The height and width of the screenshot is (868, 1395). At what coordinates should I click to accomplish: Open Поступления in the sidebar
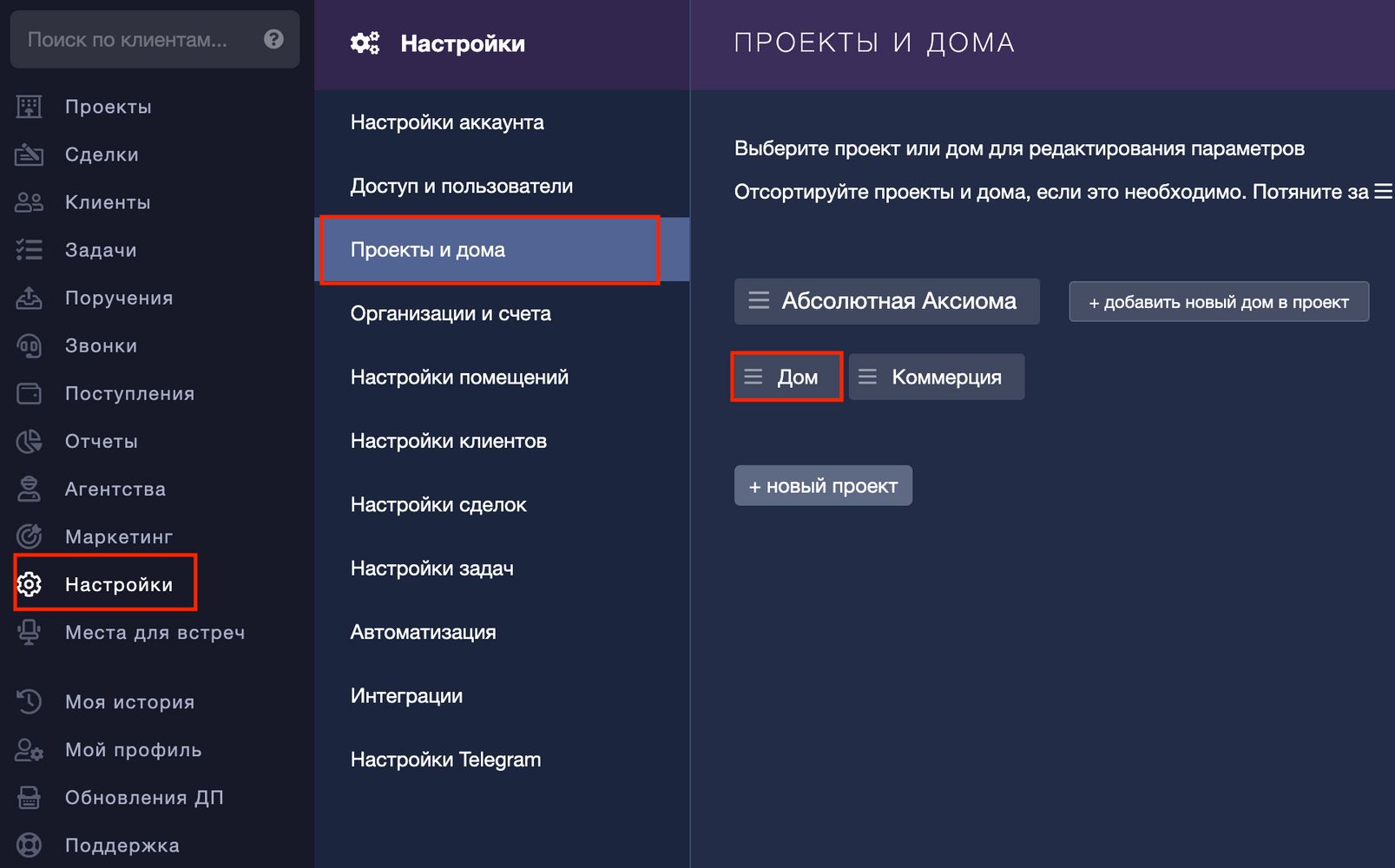(129, 393)
